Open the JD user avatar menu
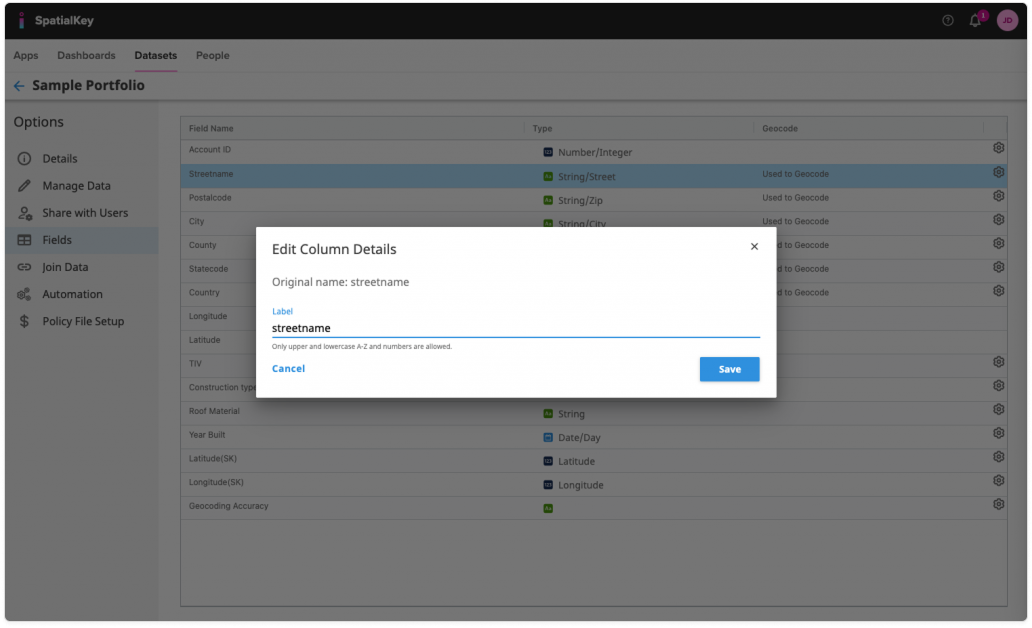This screenshot has height=628, width=1032. coord(1006,20)
